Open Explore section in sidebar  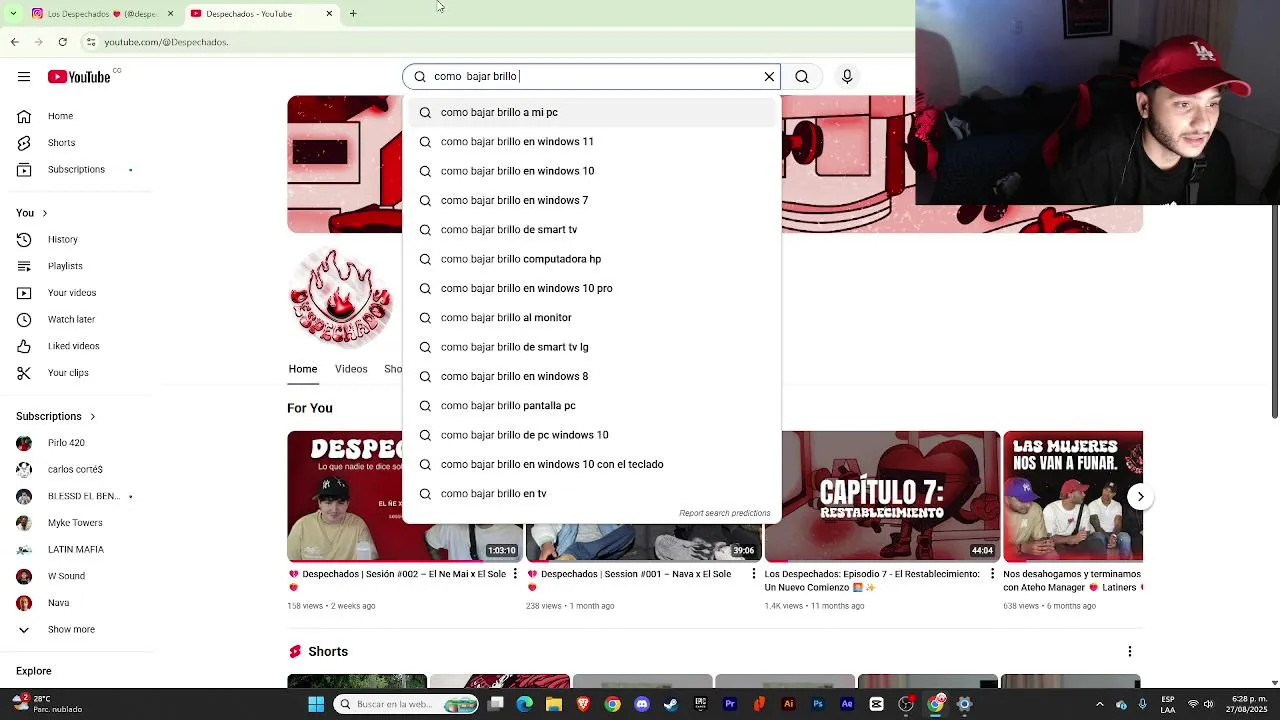tap(34, 671)
